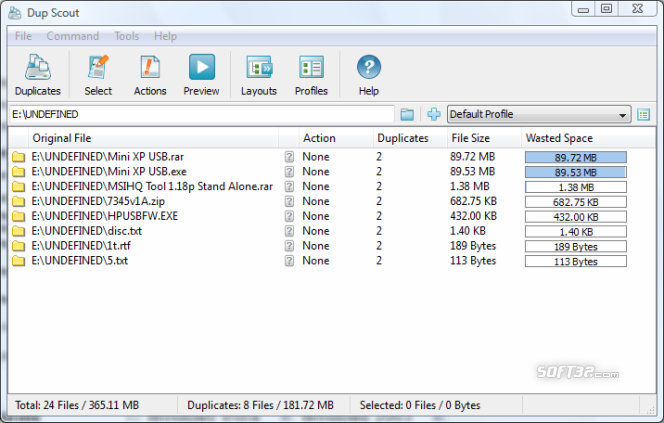Screen dimensions: 664x423
Task: Click folder icon of 7345v1A.zip row
Action: (18, 202)
